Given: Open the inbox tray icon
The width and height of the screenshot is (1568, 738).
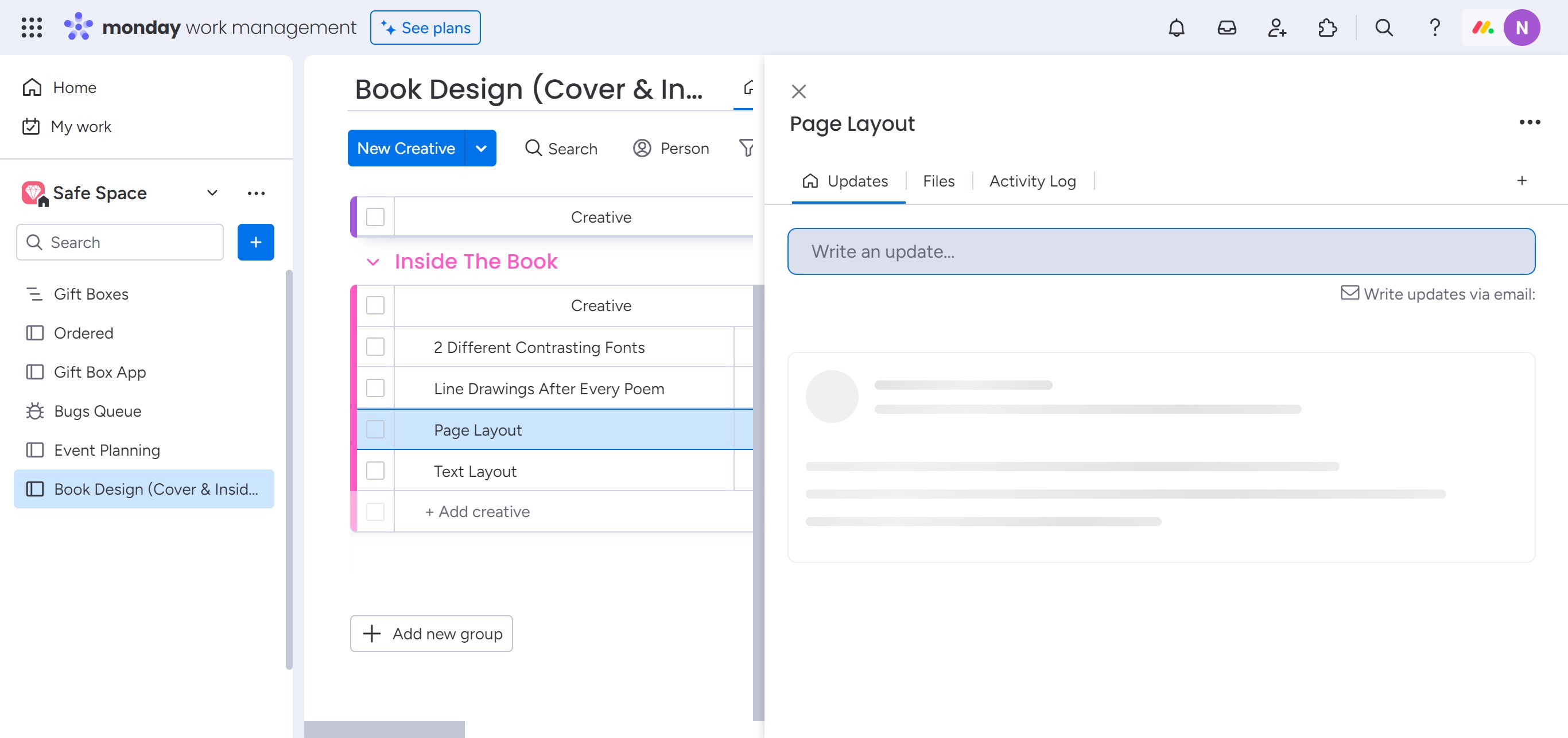Looking at the screenshot, I should 1227,28.
